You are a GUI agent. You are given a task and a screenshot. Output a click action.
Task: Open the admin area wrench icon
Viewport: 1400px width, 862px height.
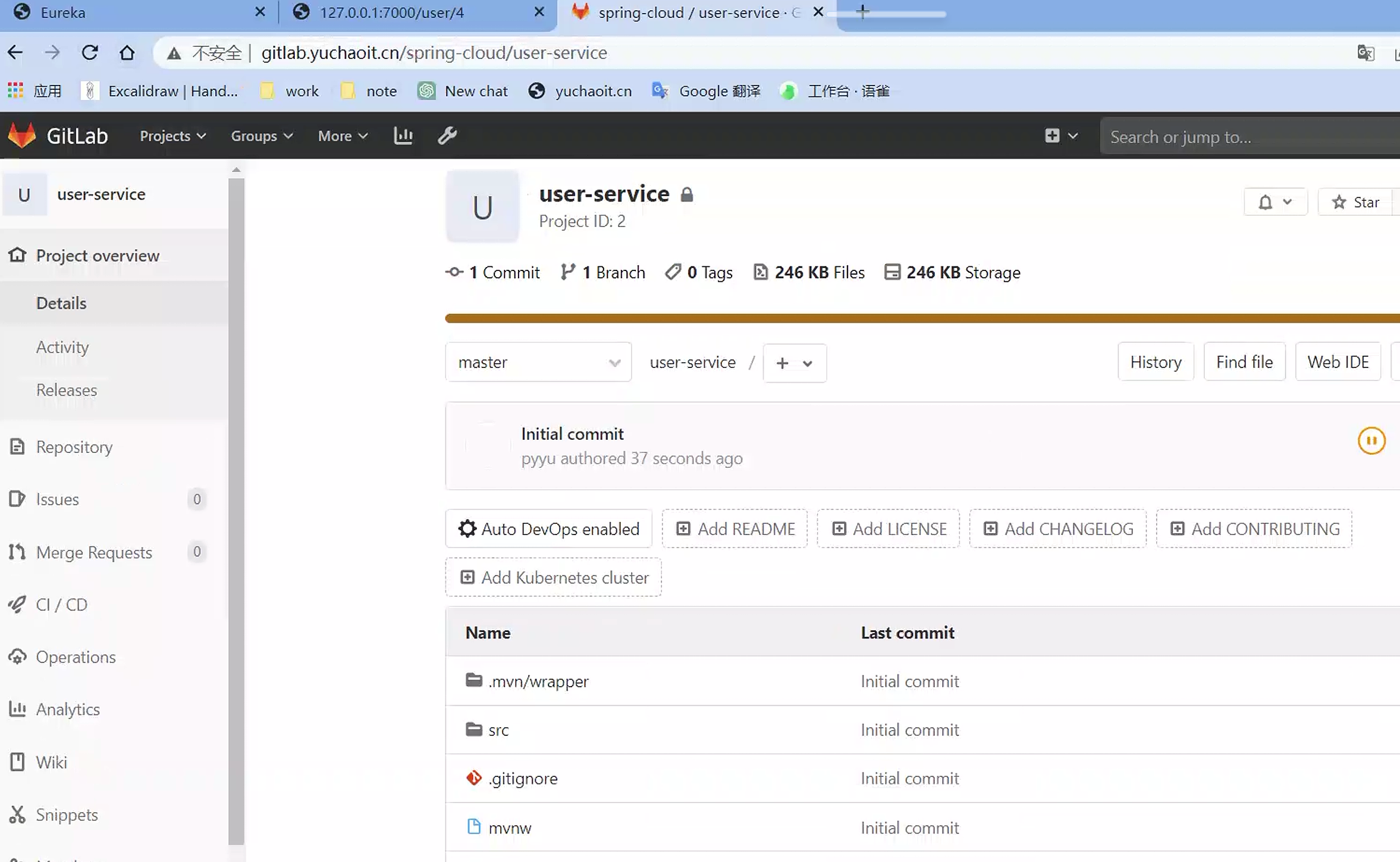(447, 136)
